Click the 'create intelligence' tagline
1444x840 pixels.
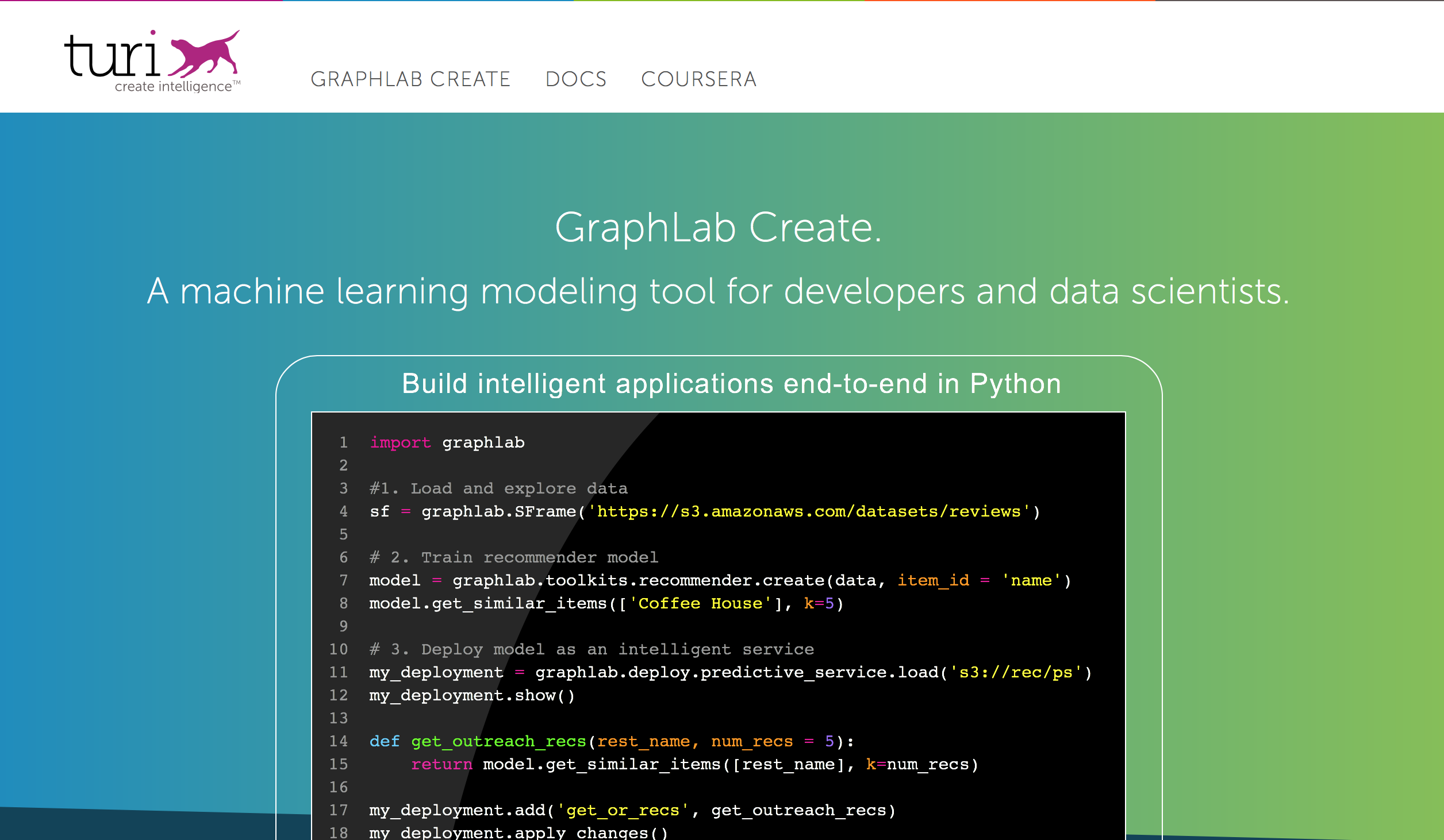[x=174, y=87]
